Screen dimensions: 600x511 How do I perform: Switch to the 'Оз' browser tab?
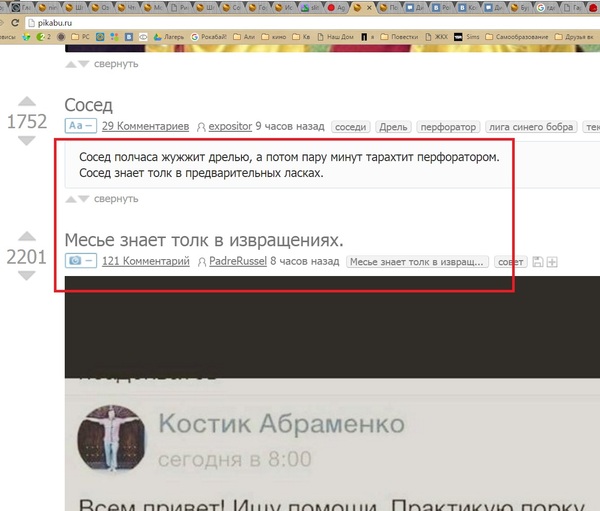[101, 7]
